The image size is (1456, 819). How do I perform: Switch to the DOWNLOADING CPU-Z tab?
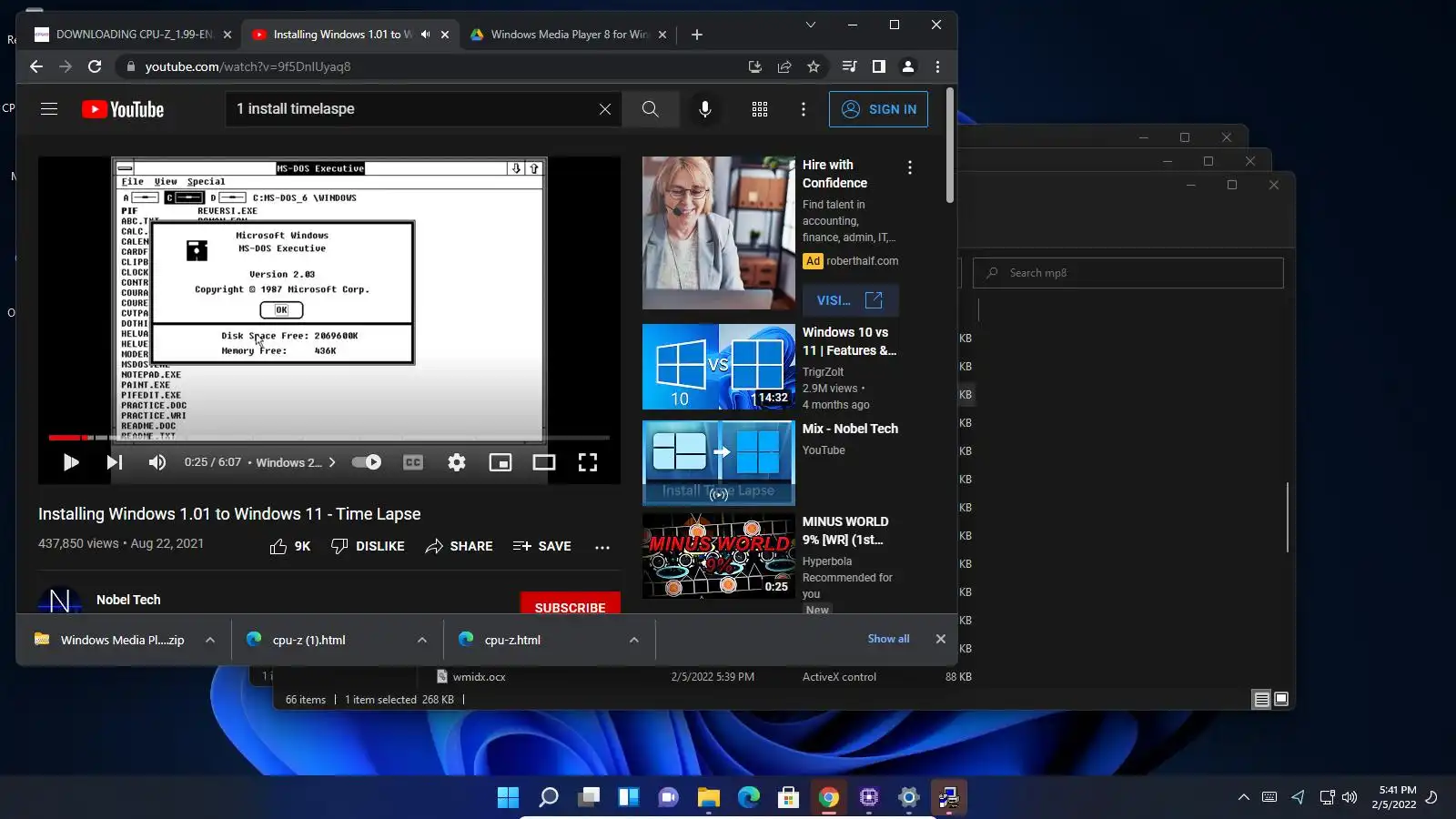(133, 35)
